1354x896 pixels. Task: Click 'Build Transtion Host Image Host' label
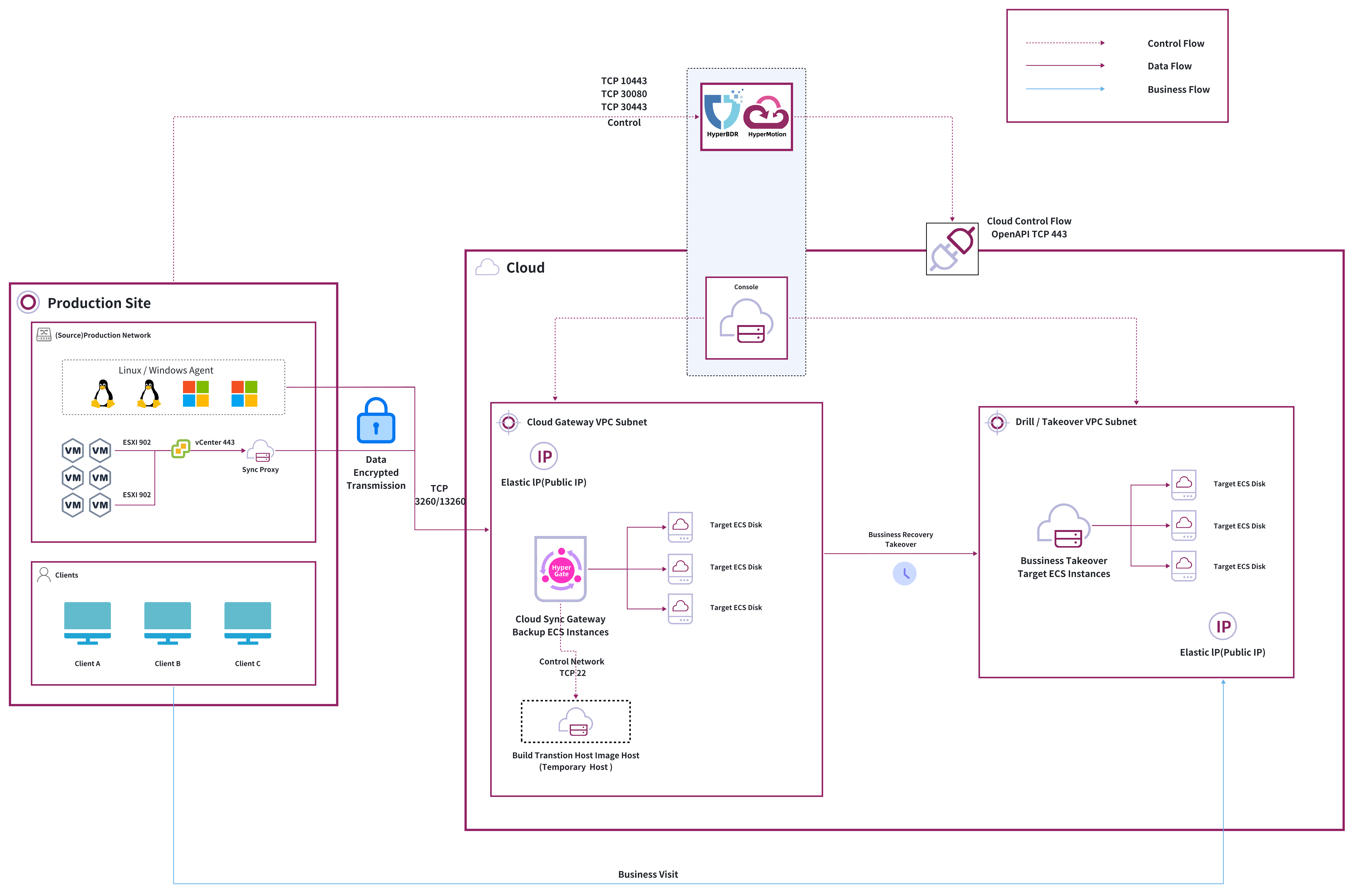click(576, 755)
